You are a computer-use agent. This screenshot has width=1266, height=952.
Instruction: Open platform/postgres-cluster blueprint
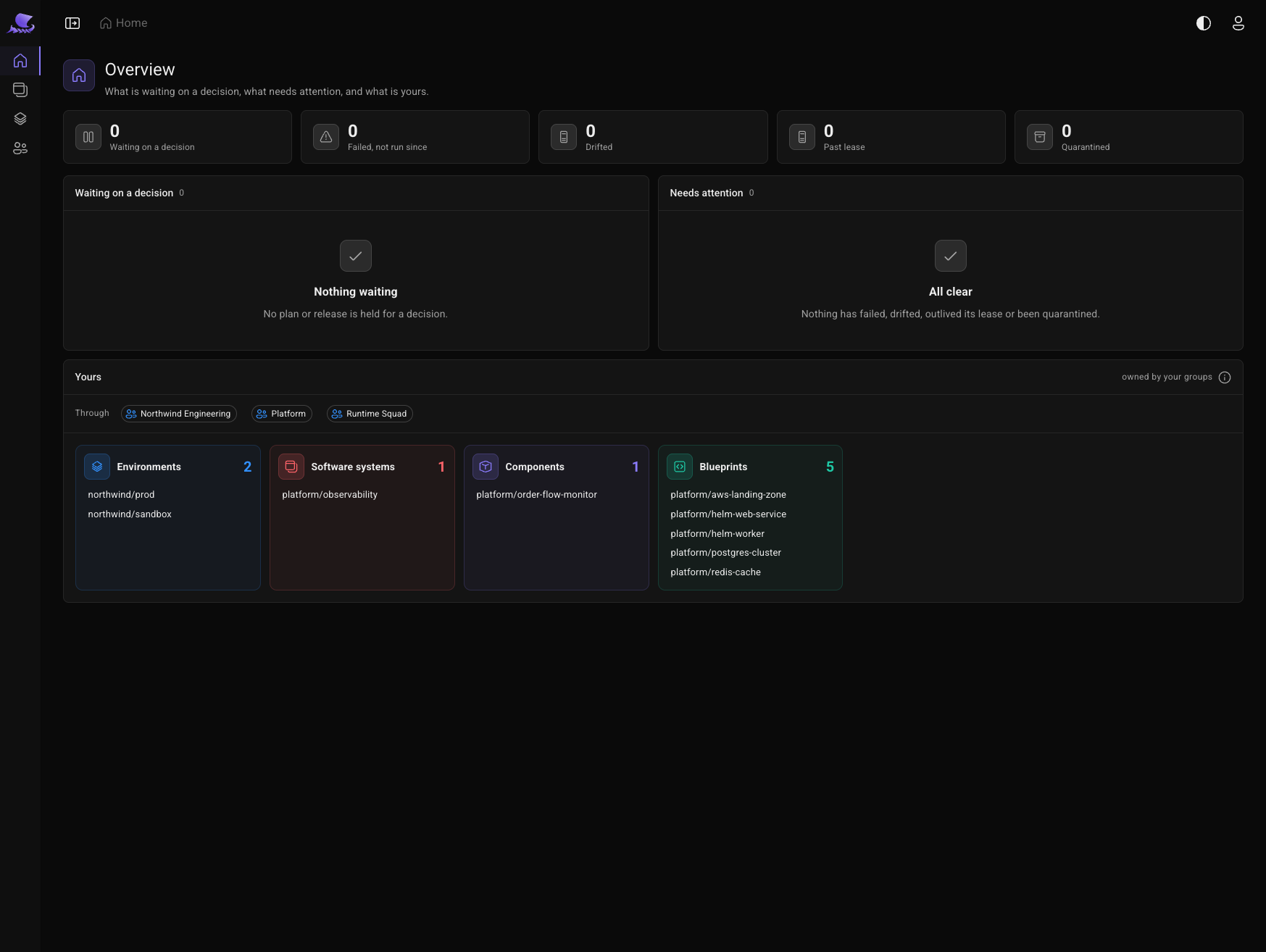[x=726, y=553]
